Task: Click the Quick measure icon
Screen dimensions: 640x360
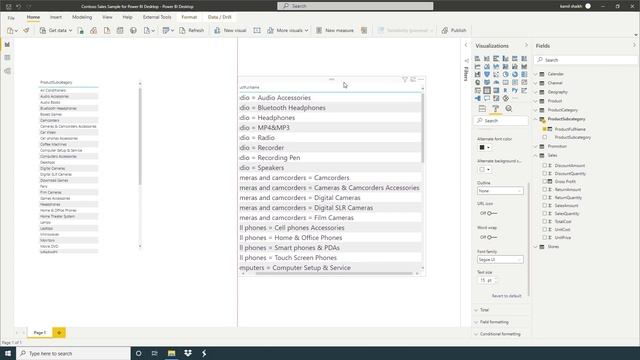Action: point(364,30)
